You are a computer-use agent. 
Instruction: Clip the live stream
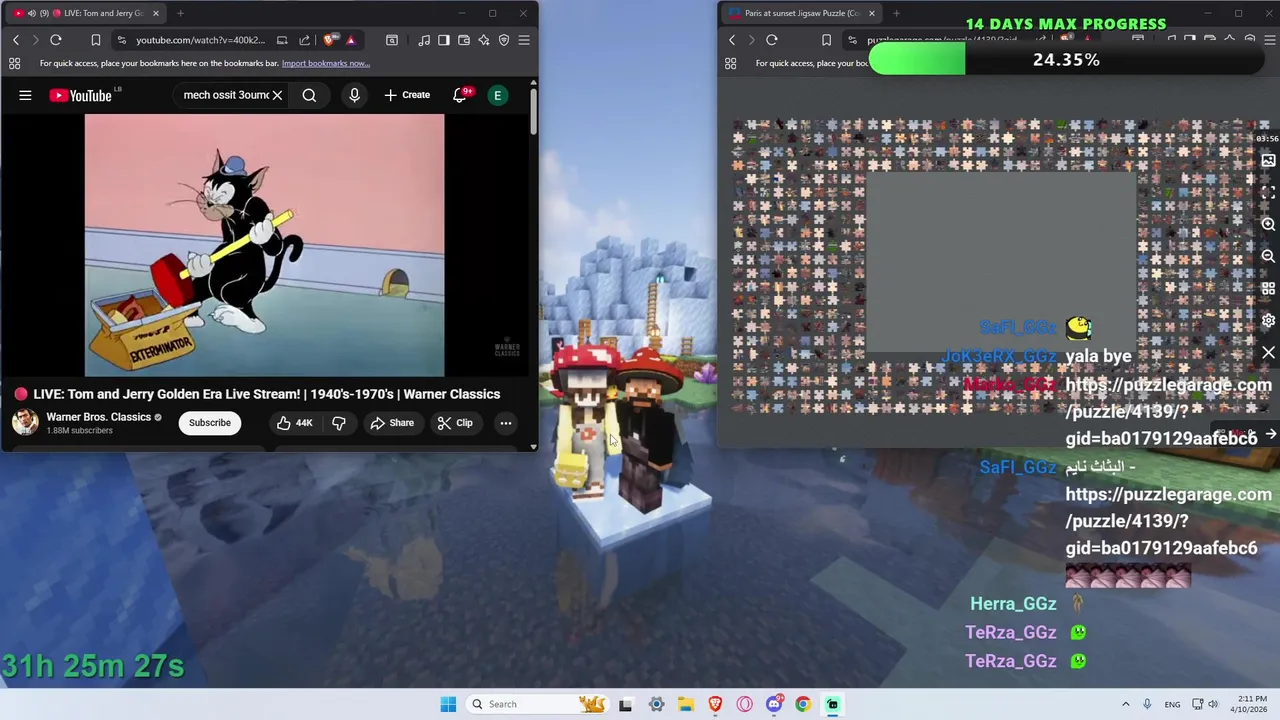point(455,423)
